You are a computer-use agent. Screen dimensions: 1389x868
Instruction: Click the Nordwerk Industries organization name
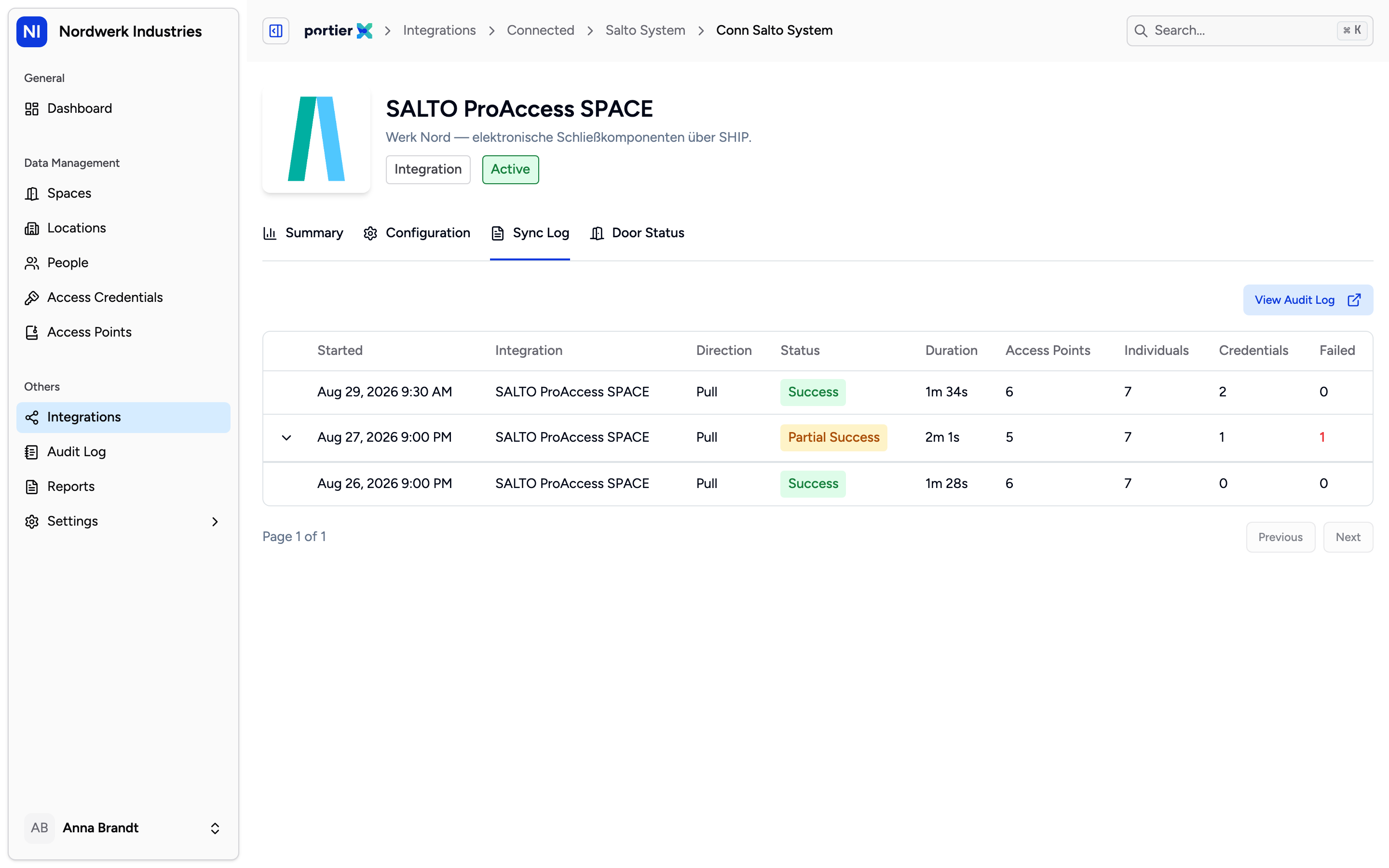pyautogui.click(x=130, y=31)
